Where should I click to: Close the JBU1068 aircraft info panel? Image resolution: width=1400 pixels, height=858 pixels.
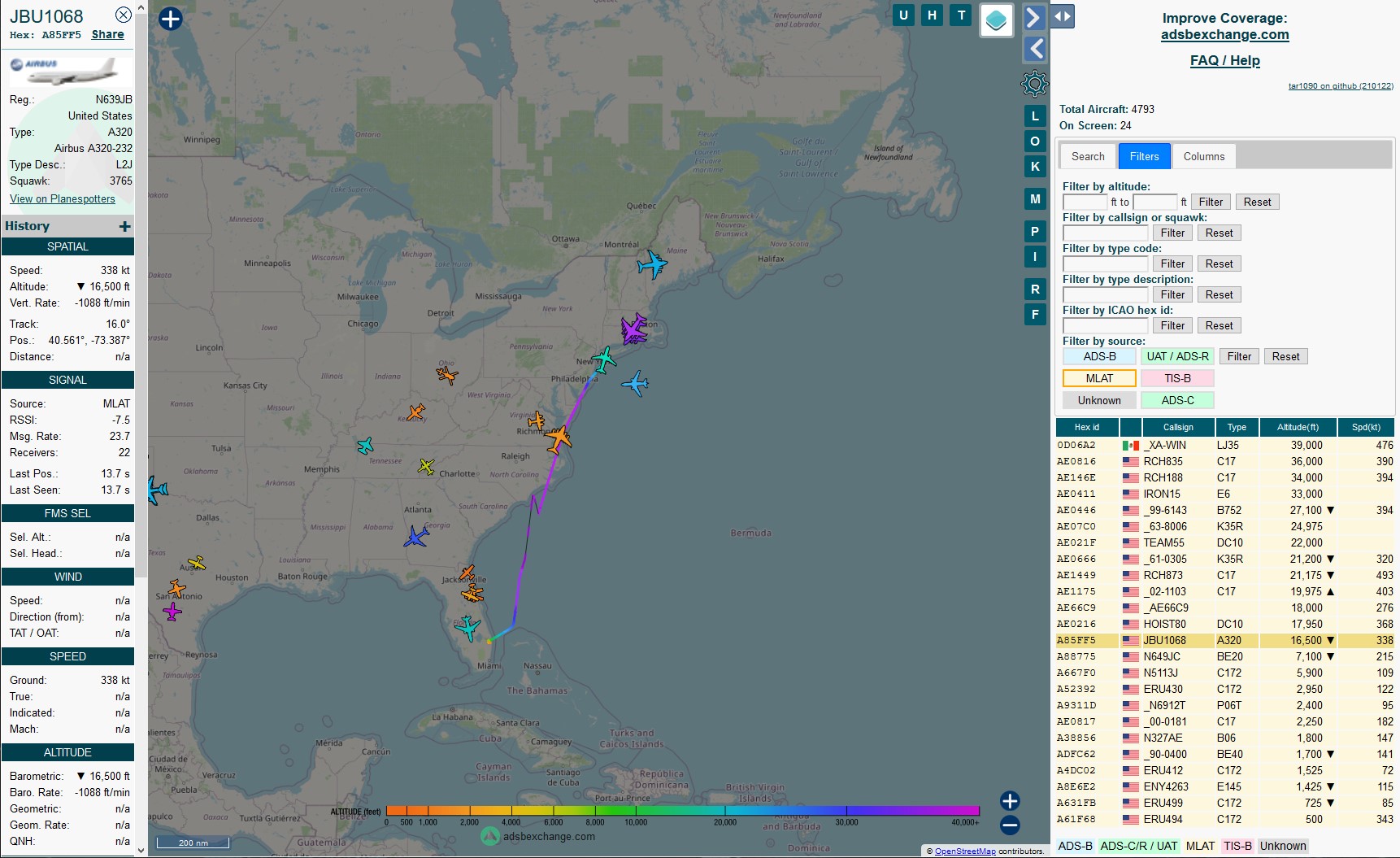(x=124, y=15)
